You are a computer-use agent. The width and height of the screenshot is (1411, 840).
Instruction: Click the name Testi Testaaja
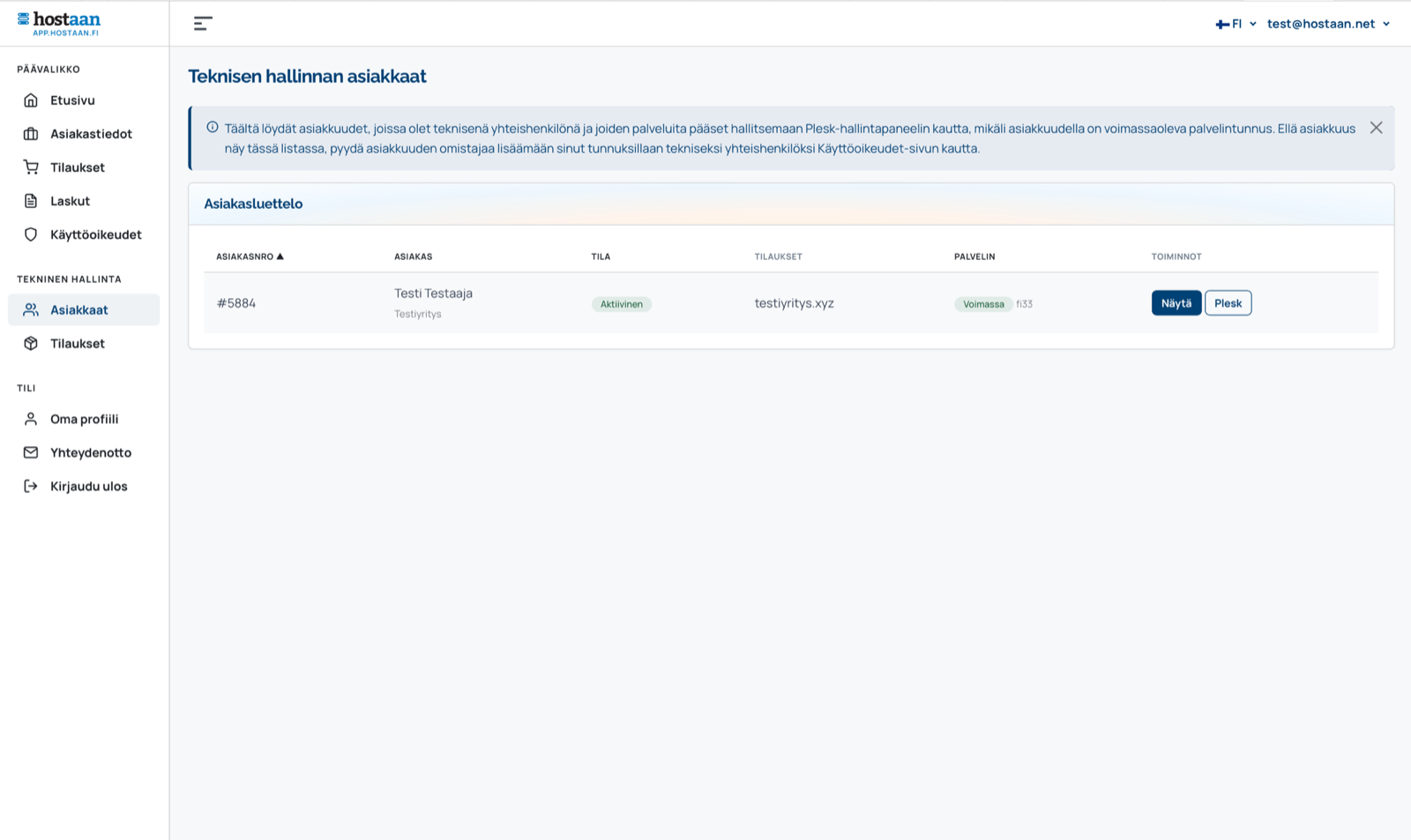[x=433, y=294]
